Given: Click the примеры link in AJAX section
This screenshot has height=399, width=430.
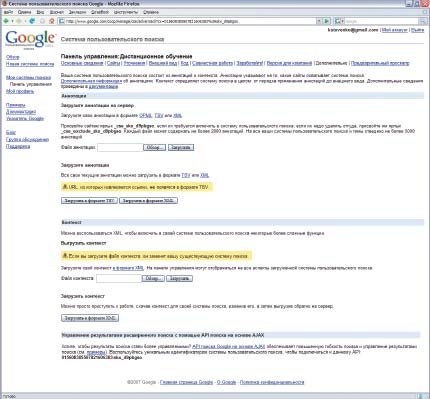Looking at the screenshot, I should tap(96, 352).
